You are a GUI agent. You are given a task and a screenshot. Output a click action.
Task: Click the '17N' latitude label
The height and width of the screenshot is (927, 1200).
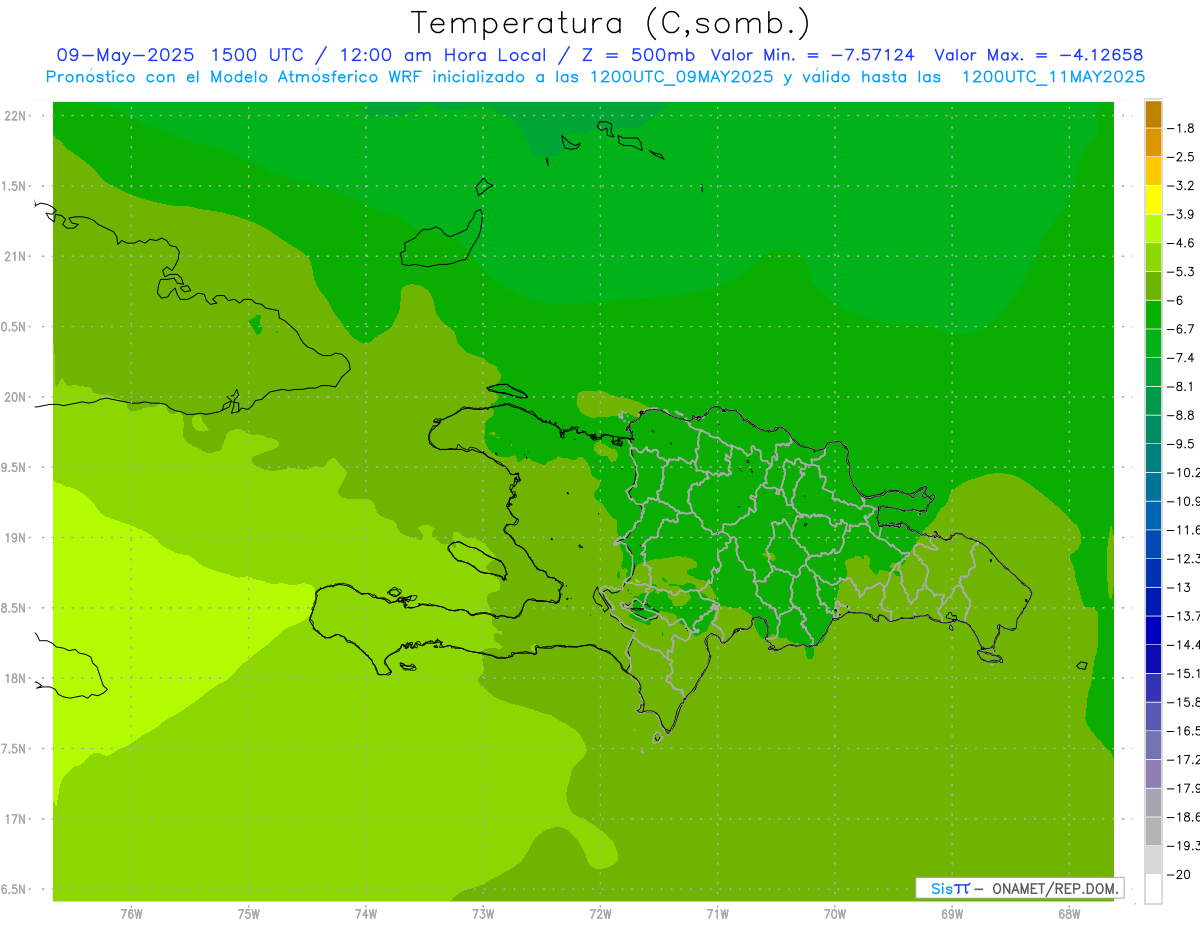pyautogui.click(x=15, y=820)
